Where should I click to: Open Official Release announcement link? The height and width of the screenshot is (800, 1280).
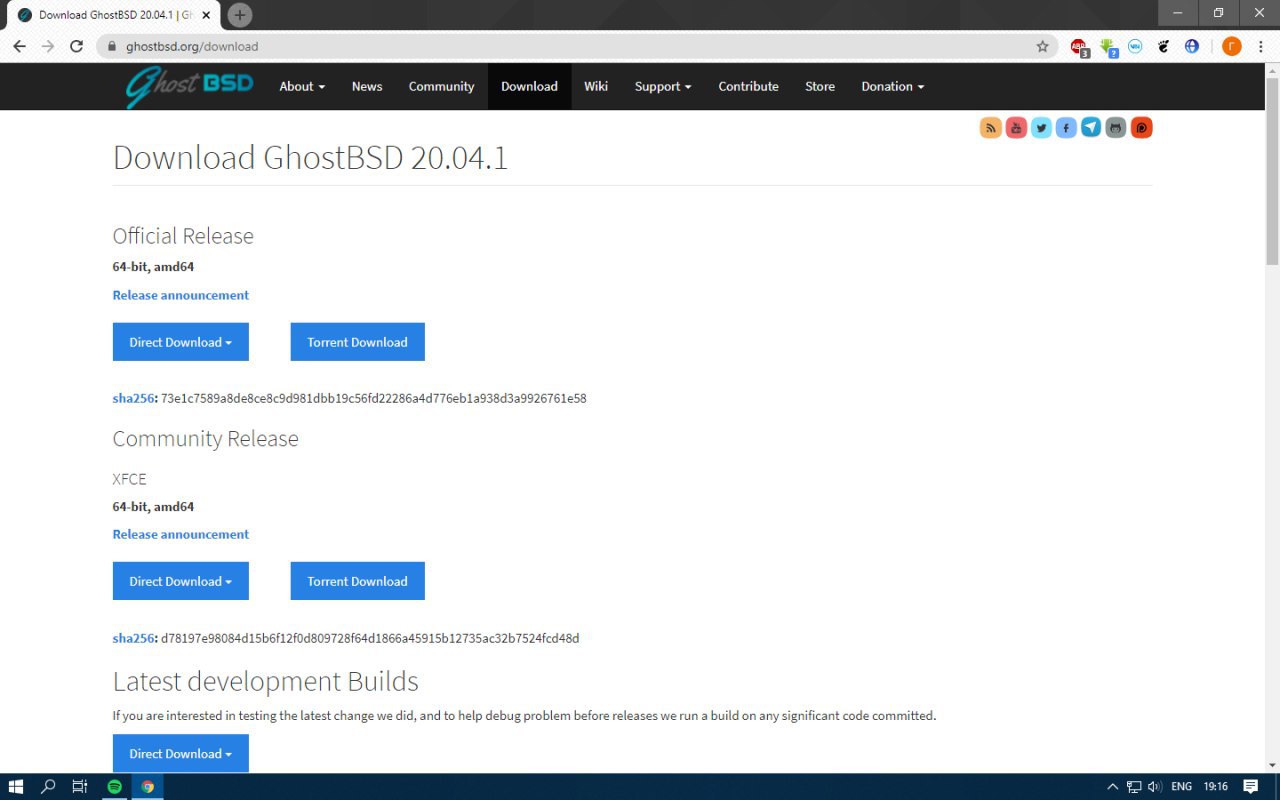(181, 295)
